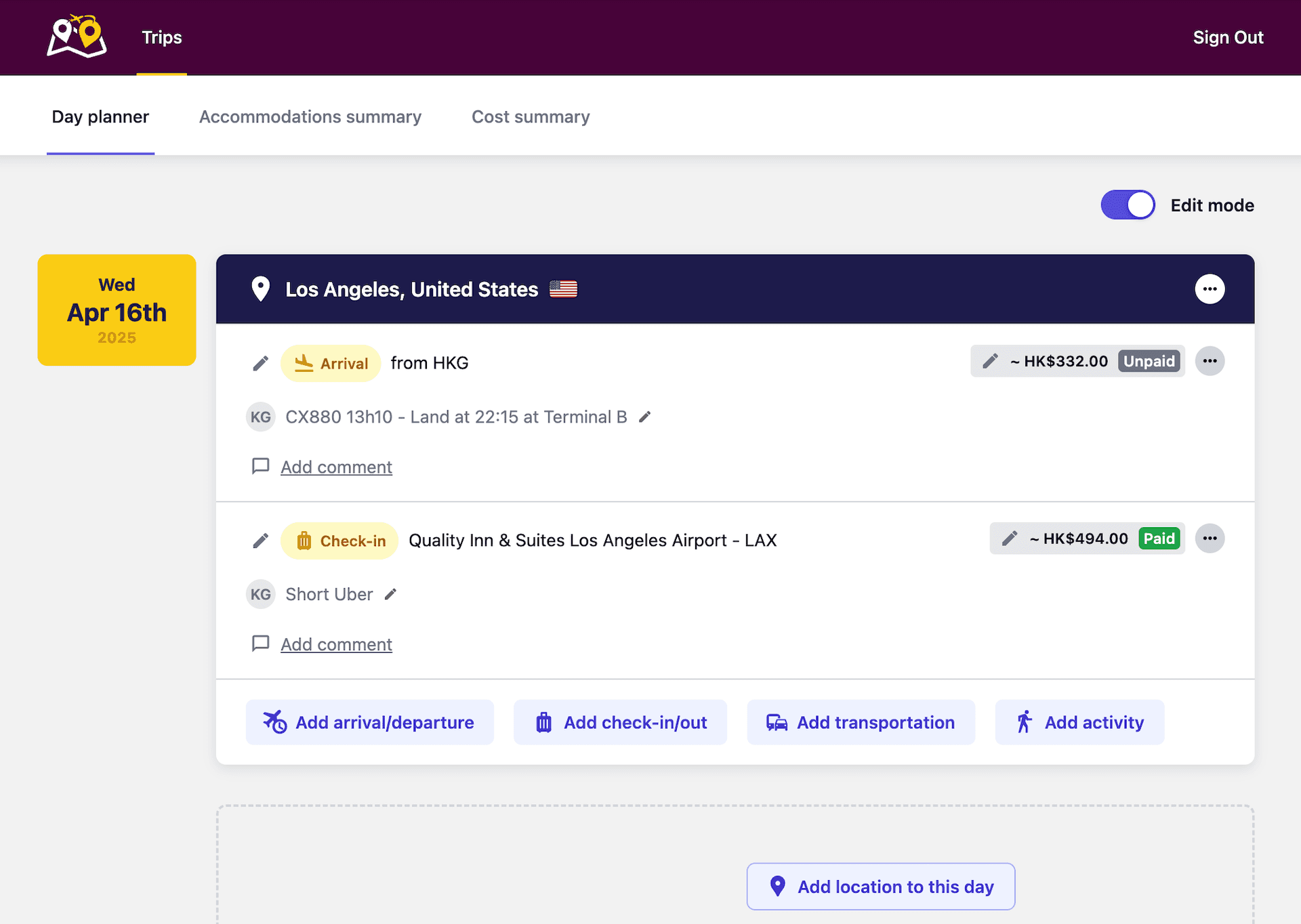Open the Accommodations summary tab
Viewport: 1301px width, 924px height.
(x=310, y=116)
